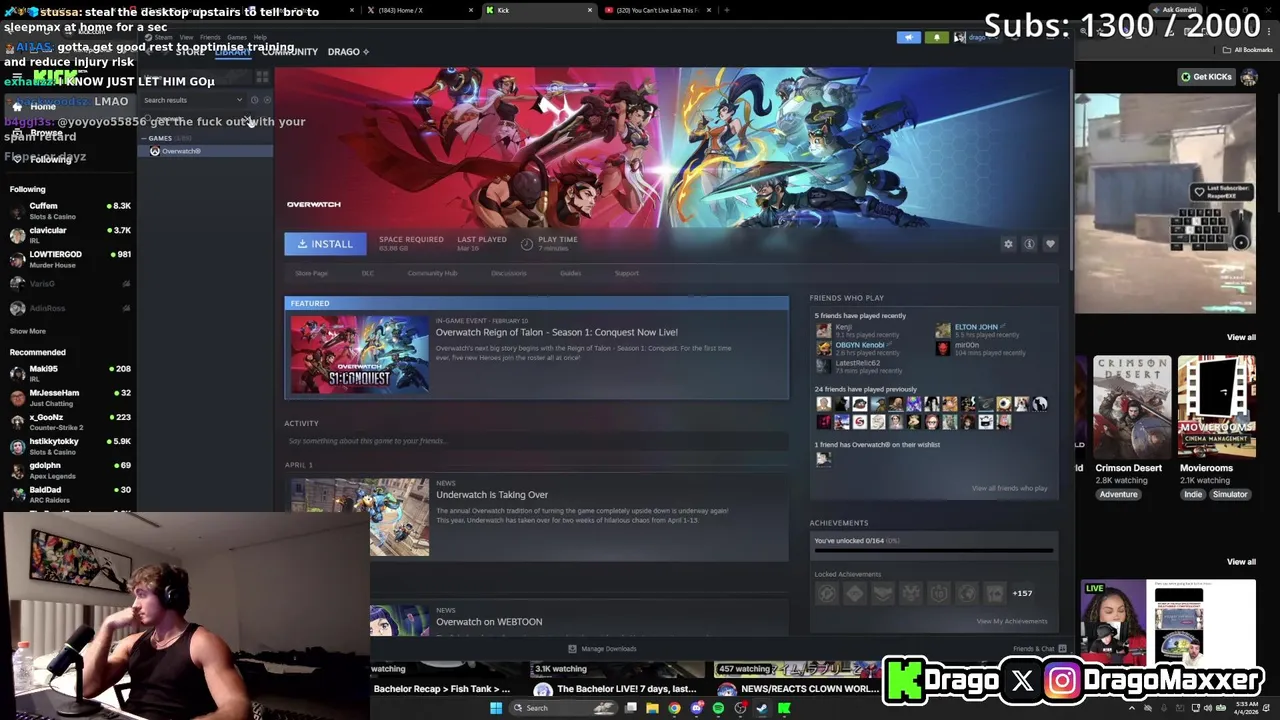Open the Movierooms category thumbnail
Screen dimensions: 1280x720
(1216, 406)
